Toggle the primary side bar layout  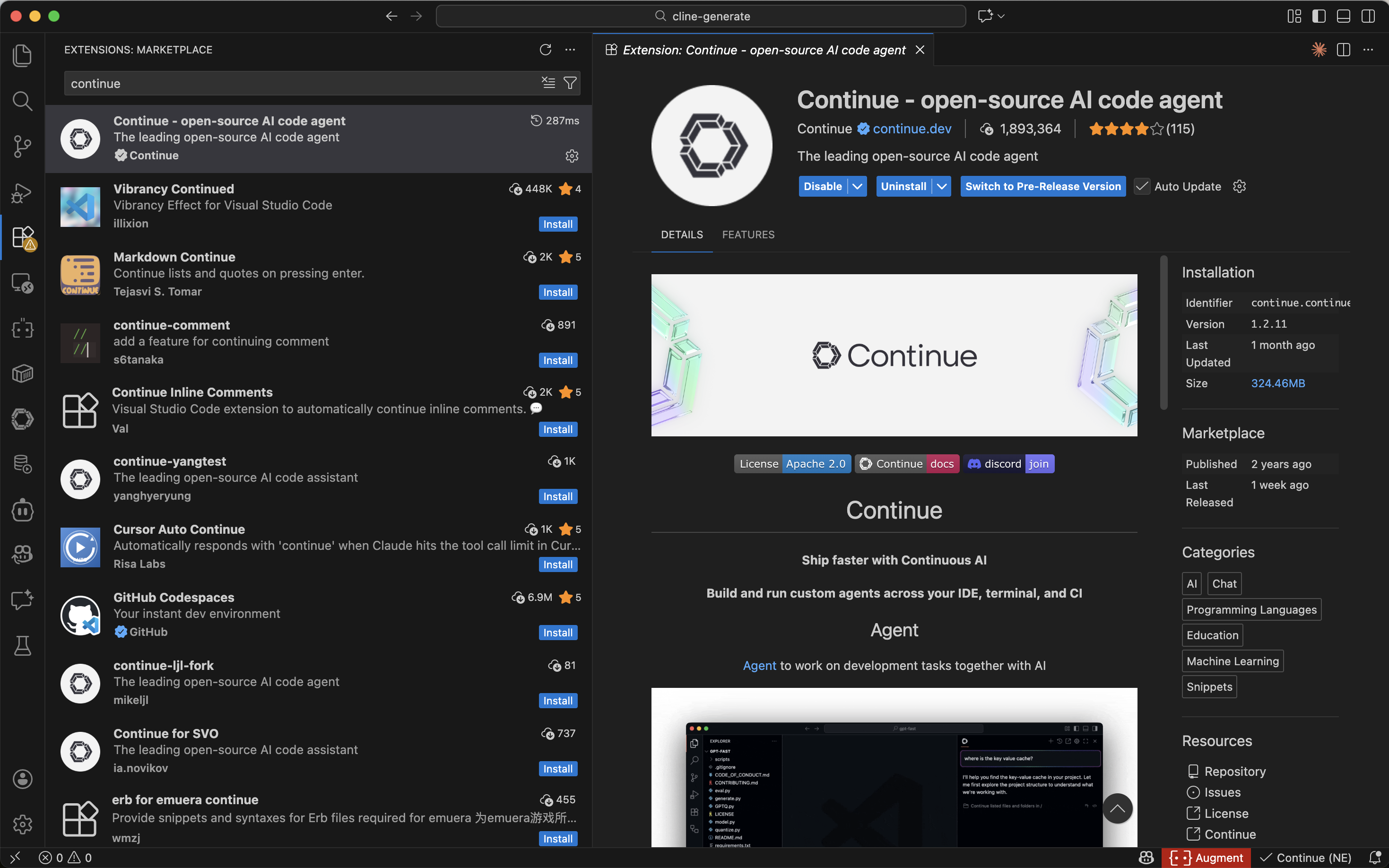[1319, 16]
